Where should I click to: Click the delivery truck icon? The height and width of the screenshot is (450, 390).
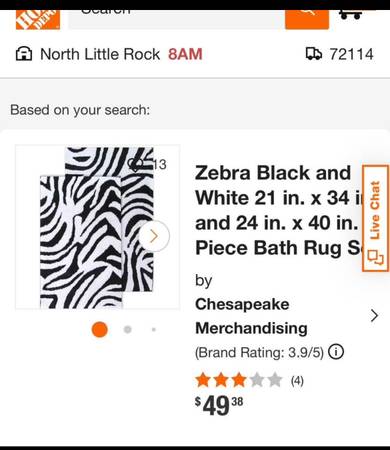(314, 54)
